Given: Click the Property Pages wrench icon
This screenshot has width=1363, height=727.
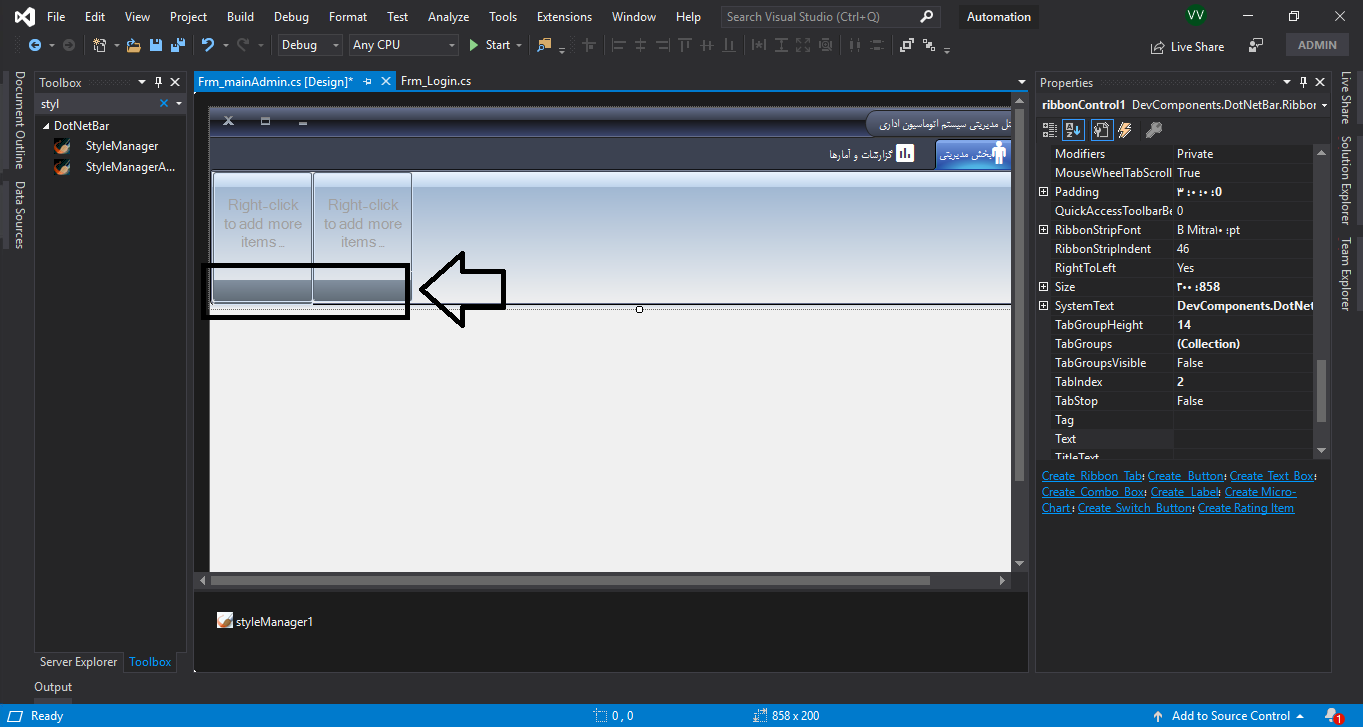Looking at the screenshot, I should click(1153, 130).
